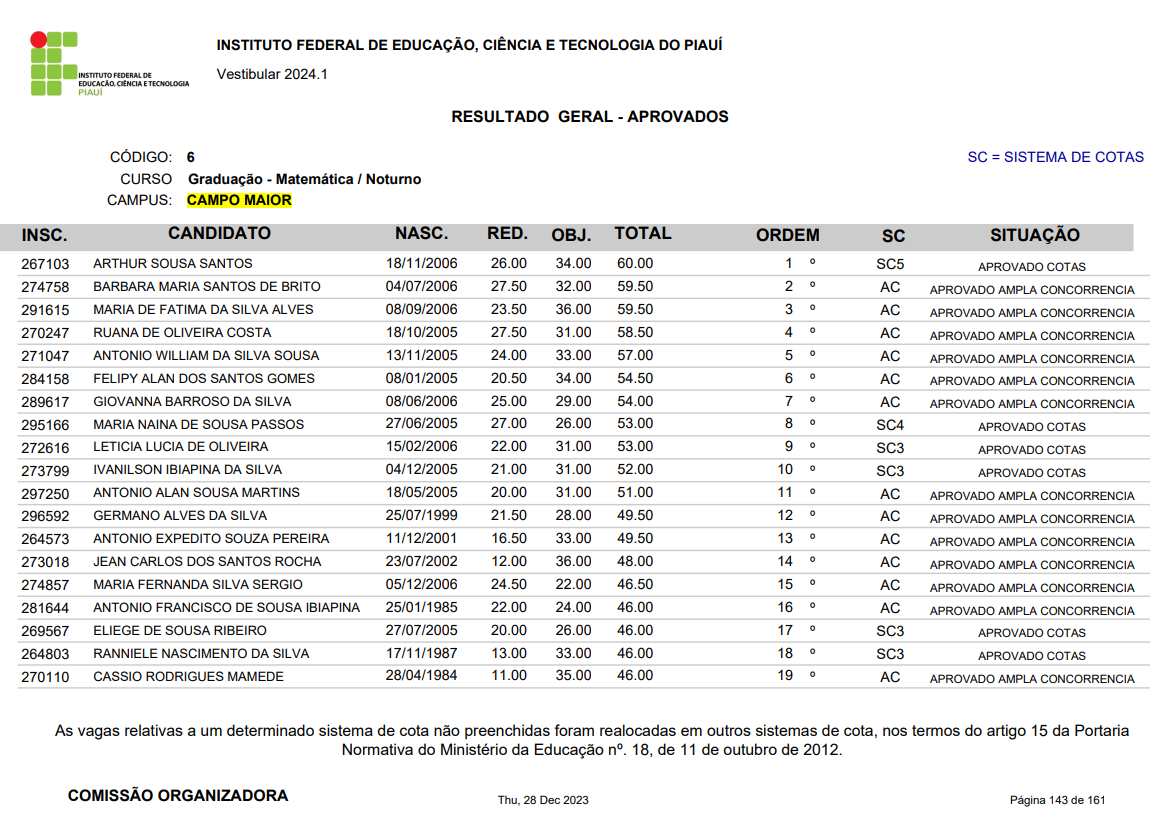Select the ORDEM column header
Screen dimensions: 1170x826
pyautogui.click(x=787, y=236)
